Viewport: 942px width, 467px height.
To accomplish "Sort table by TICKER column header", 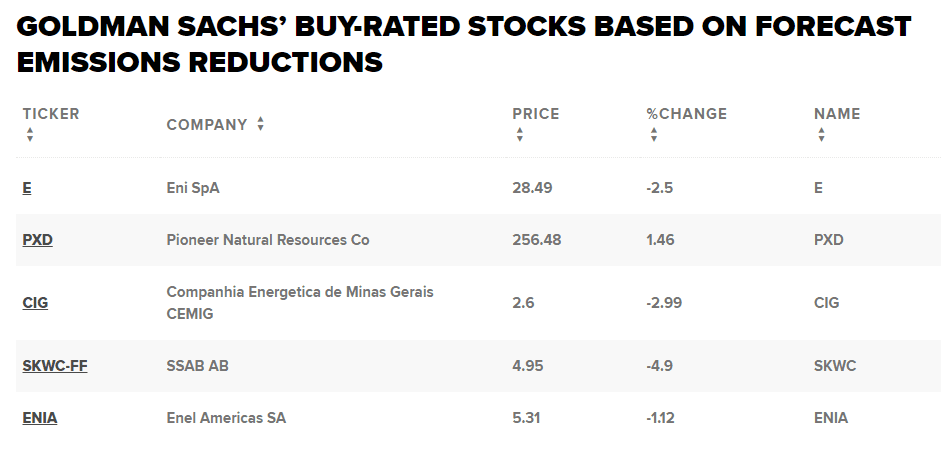I will pos(51,114).
